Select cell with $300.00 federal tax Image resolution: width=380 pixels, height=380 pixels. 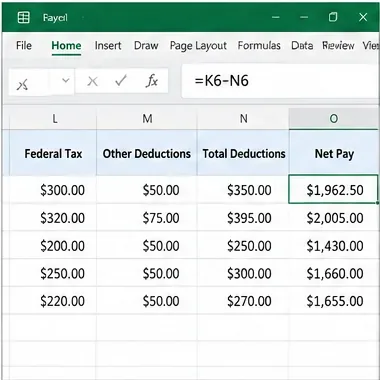click(53, 190)
